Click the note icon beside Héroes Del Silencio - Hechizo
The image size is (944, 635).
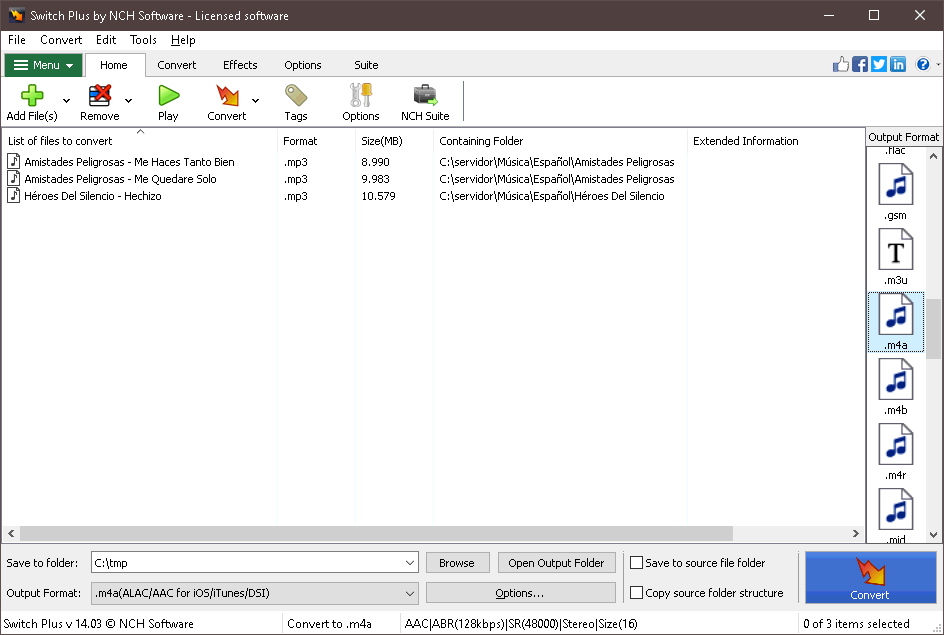click(14, 195)
